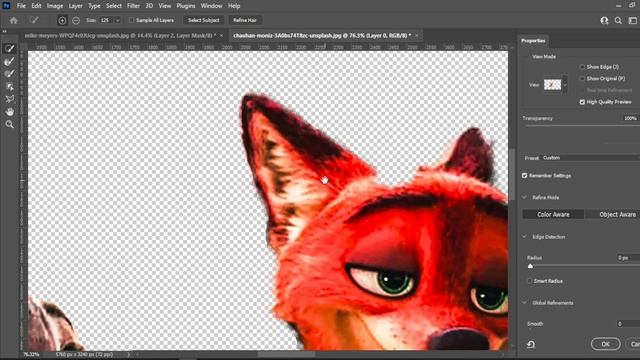Open the Select menu
This screenshot has height=360, width=640.
pos(114,6)
